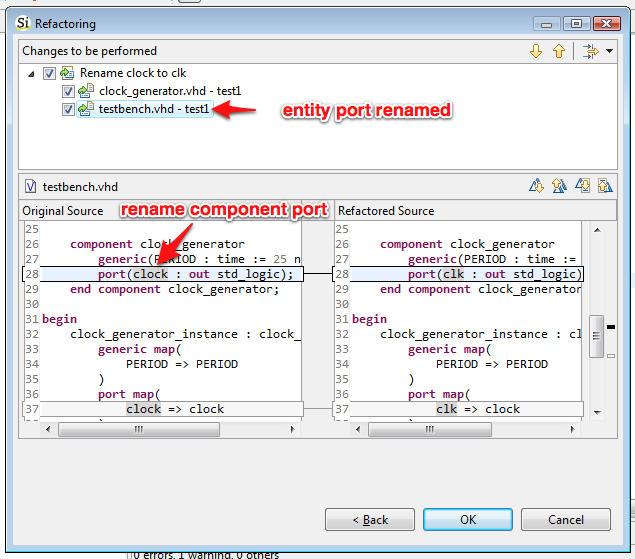Open the filter dropdown arrow beside filter icon
Viewport: 635px width, 559px height.
tap(609, 51)
